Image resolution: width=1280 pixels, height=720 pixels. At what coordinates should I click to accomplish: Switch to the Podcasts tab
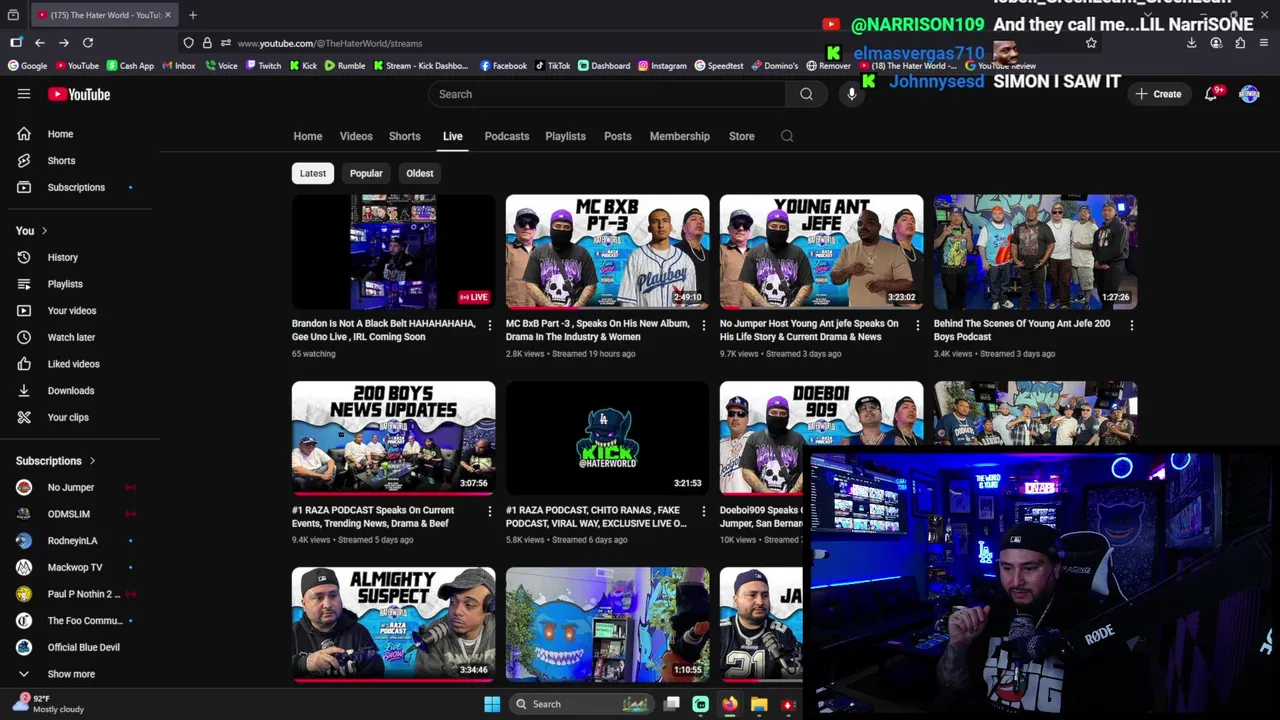tap(507, 136)
